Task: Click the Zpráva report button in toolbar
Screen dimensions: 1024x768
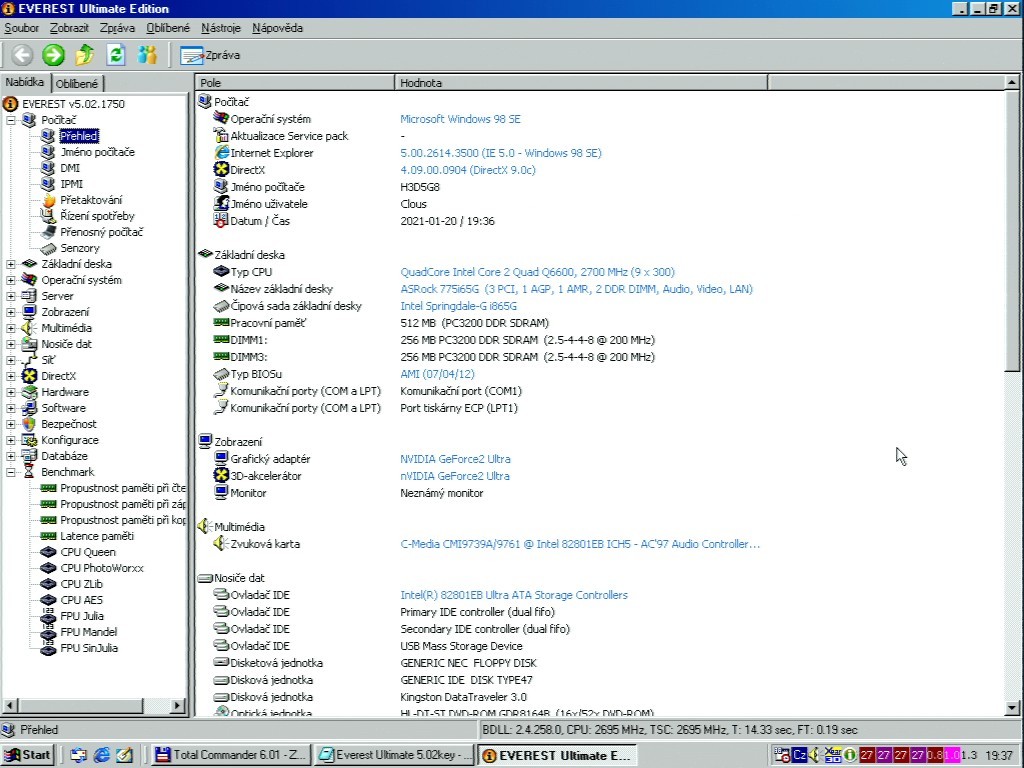Action: pos(211,56)
